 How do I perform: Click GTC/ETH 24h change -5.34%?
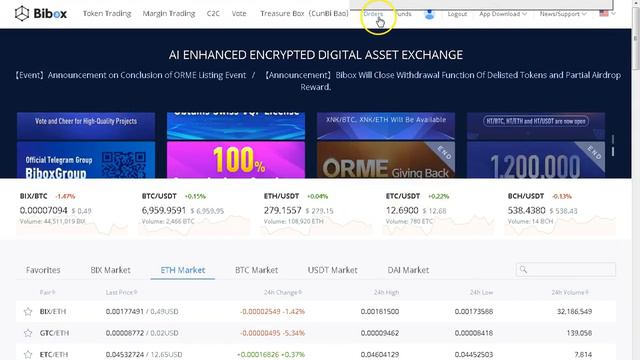tap(294, 333)
